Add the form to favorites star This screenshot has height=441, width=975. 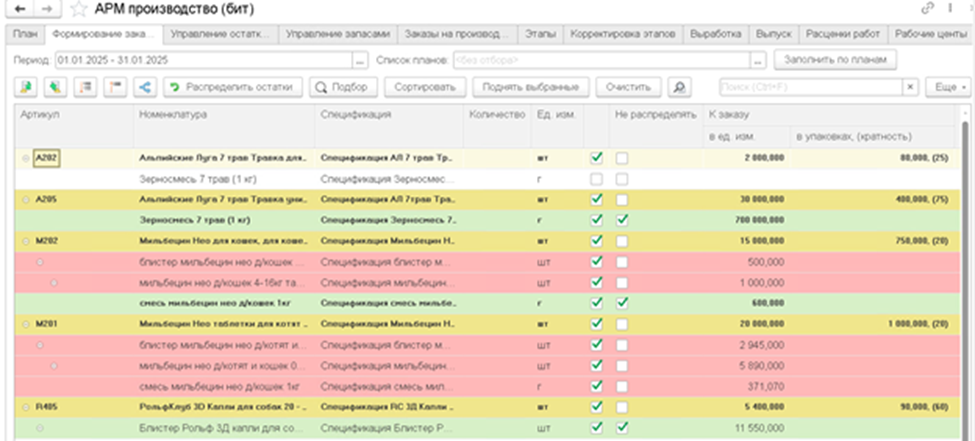coord(79,9)
